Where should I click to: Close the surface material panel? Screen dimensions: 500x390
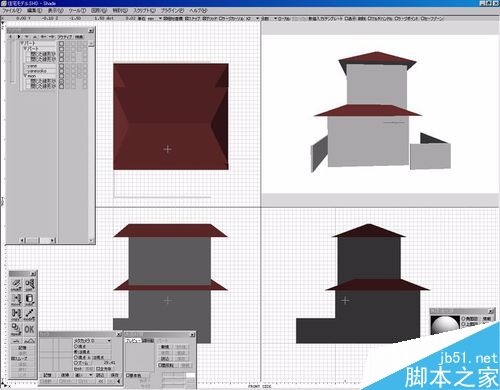click(192, 335)
